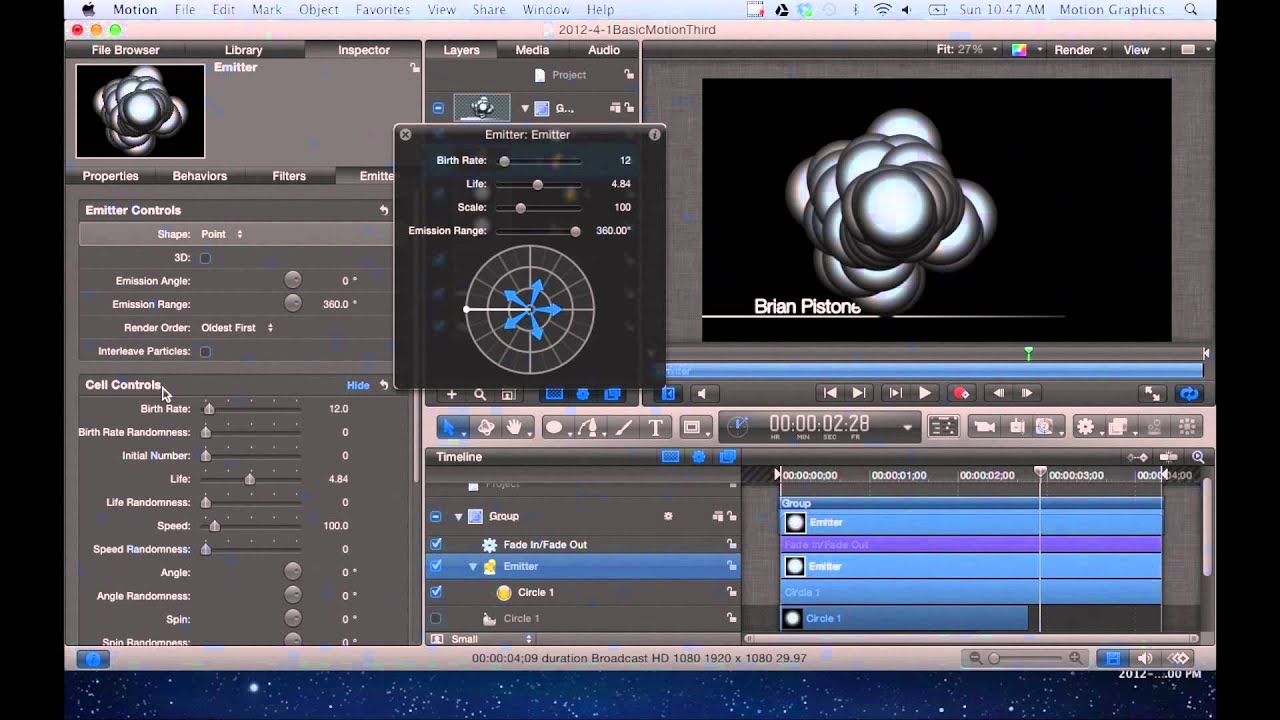1280x720 pixels.
Task: Toggle player full-screen mode icon
Action: coord(1152,394)
